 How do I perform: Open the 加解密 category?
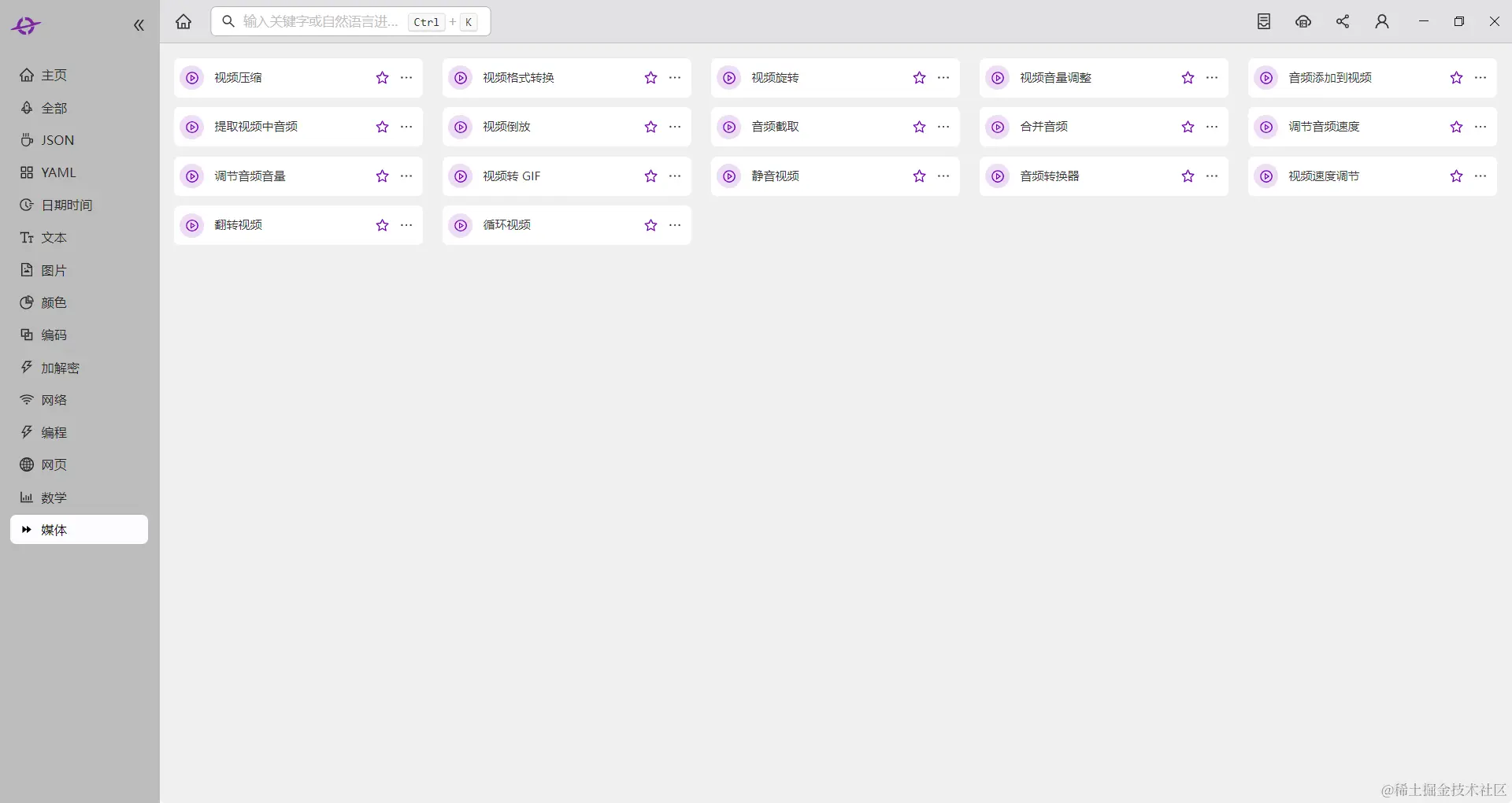79,368
